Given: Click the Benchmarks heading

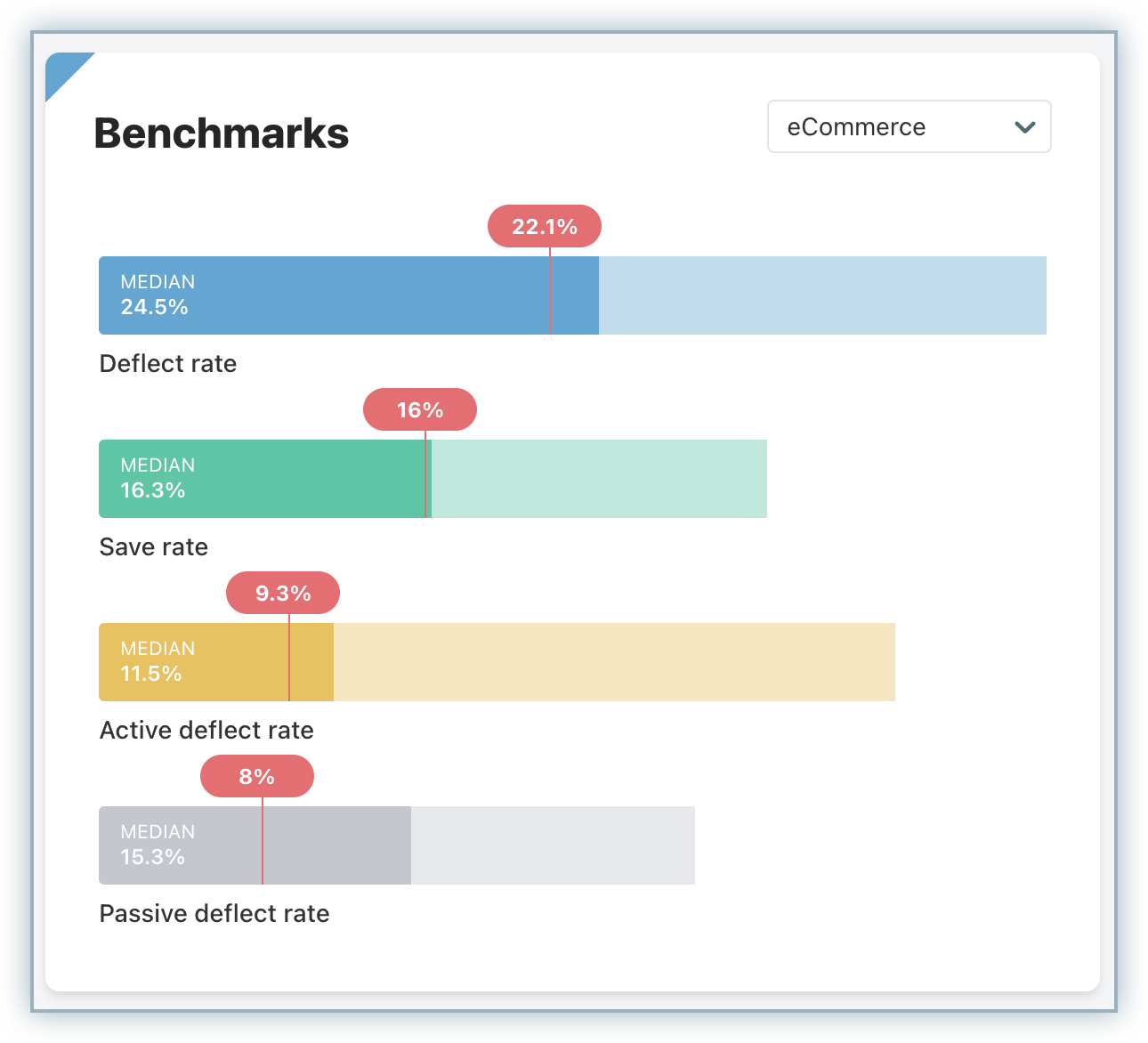Looking at the screenshot, I should 222,133.
